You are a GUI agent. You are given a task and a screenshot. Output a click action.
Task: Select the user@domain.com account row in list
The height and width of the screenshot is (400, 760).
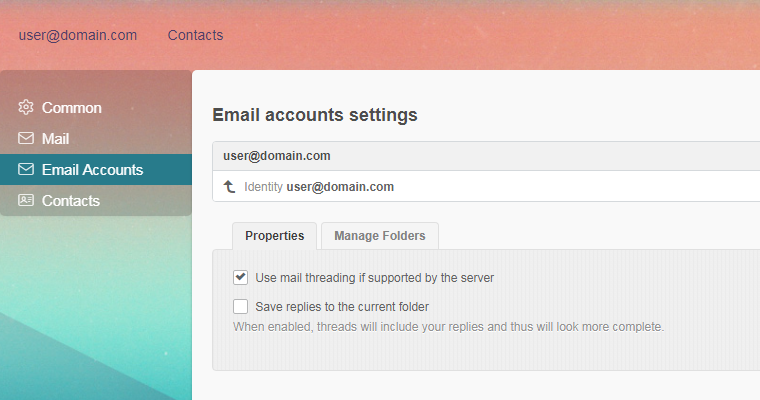(277, 156)
